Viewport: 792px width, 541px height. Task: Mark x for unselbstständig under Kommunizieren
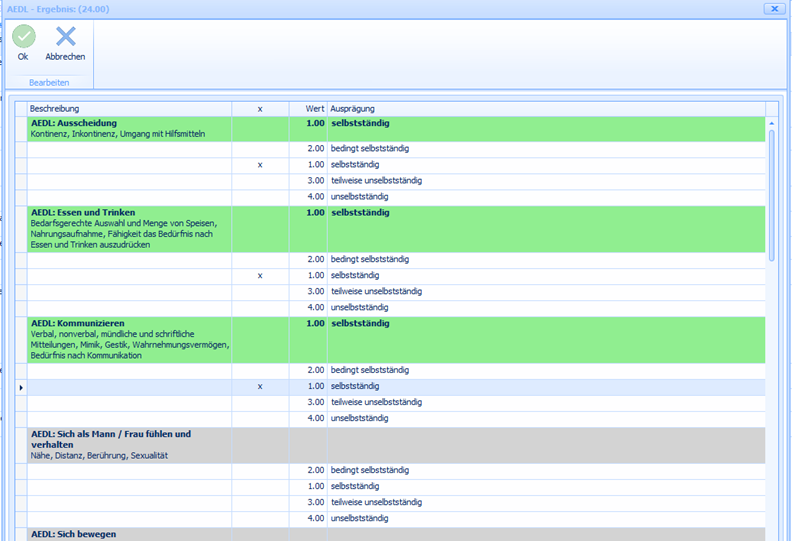[259, 418]
